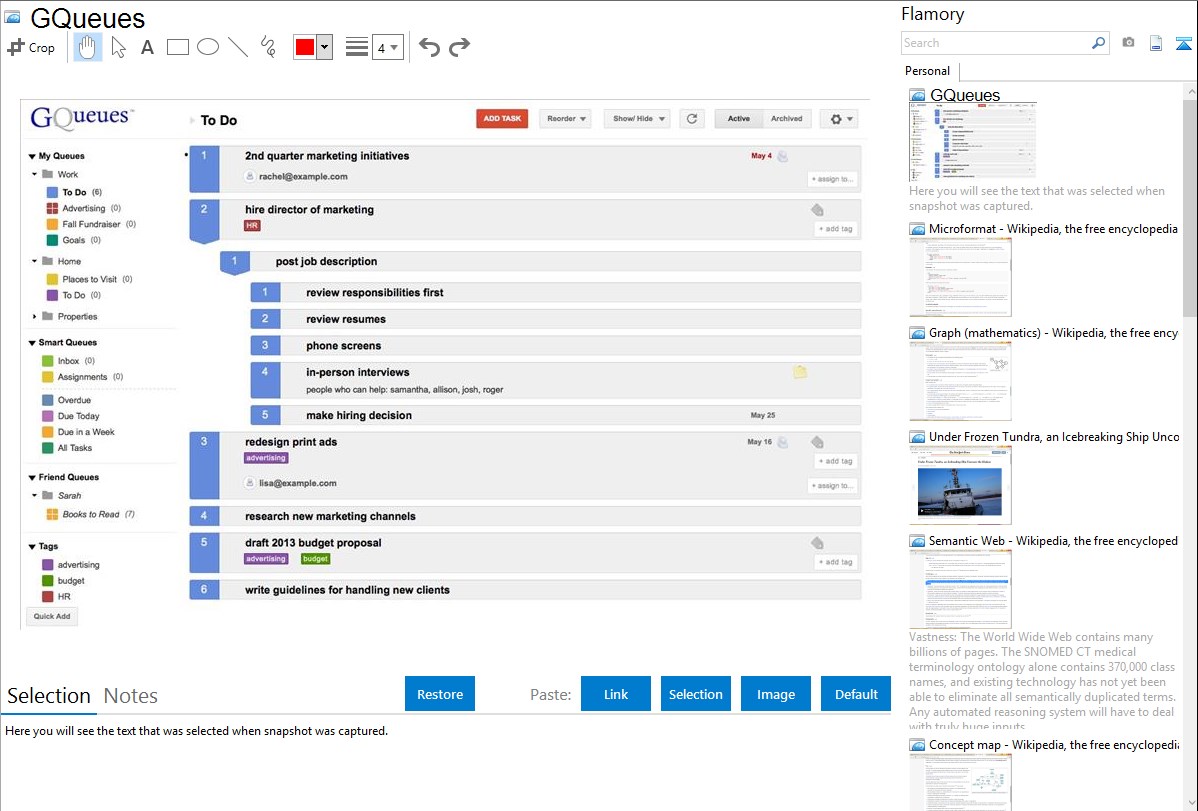Select the Crop tool
The width and height of the screenshot is (1198, 811).
[x=31, y=47]
